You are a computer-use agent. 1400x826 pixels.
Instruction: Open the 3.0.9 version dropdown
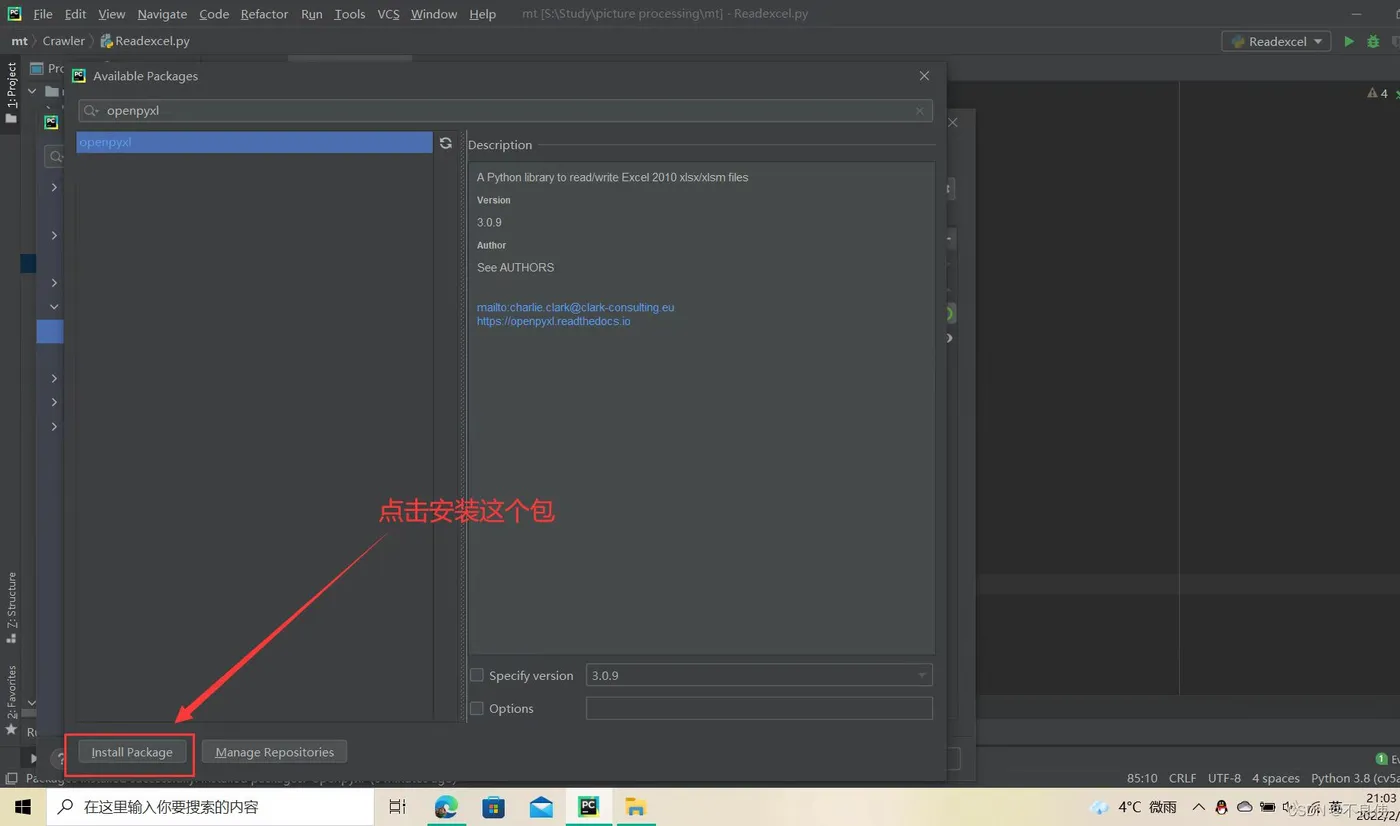pyautogui.click(x=759, y=675)
